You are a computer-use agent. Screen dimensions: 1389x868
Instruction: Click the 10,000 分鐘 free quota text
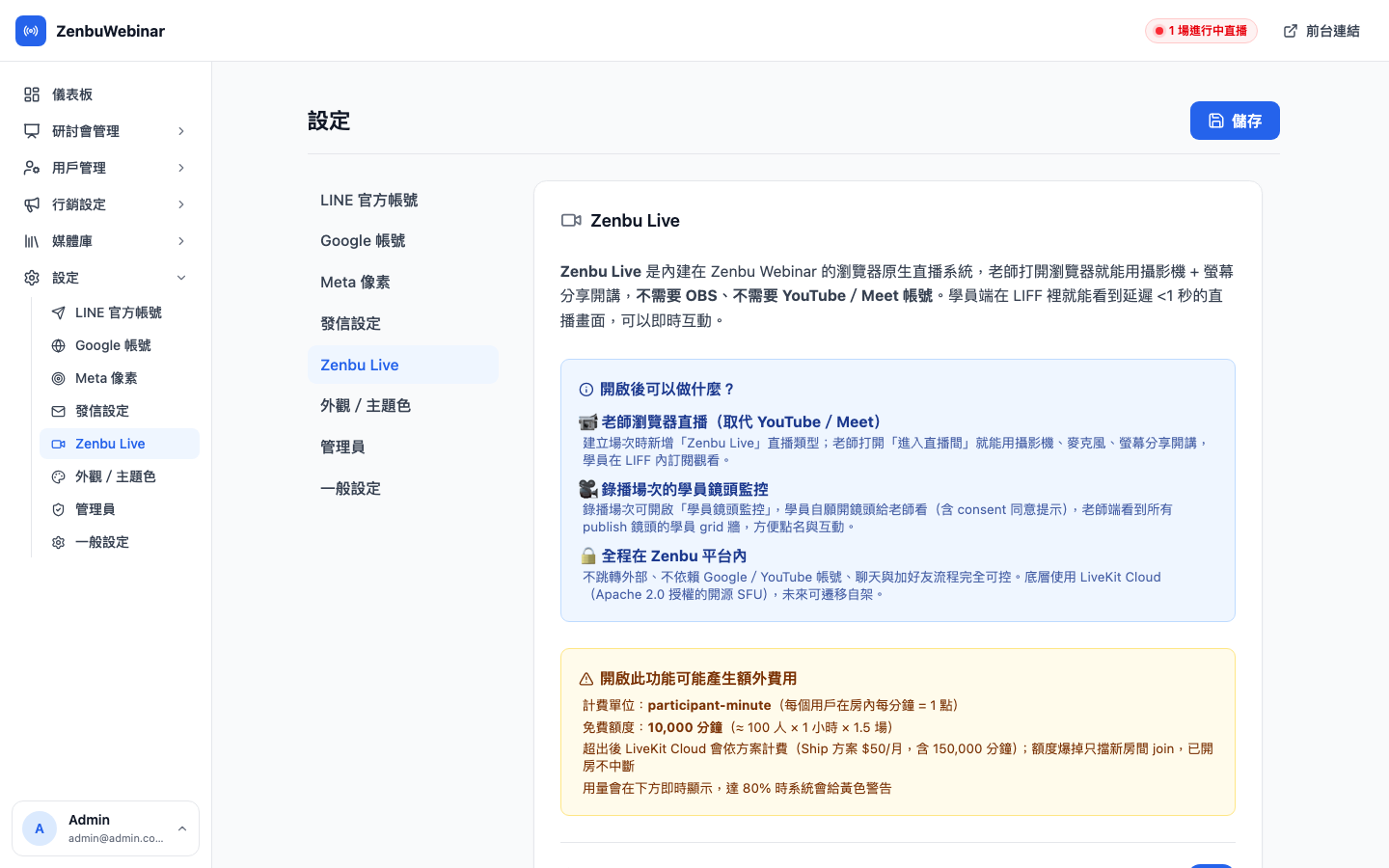(x=685, y=727)
